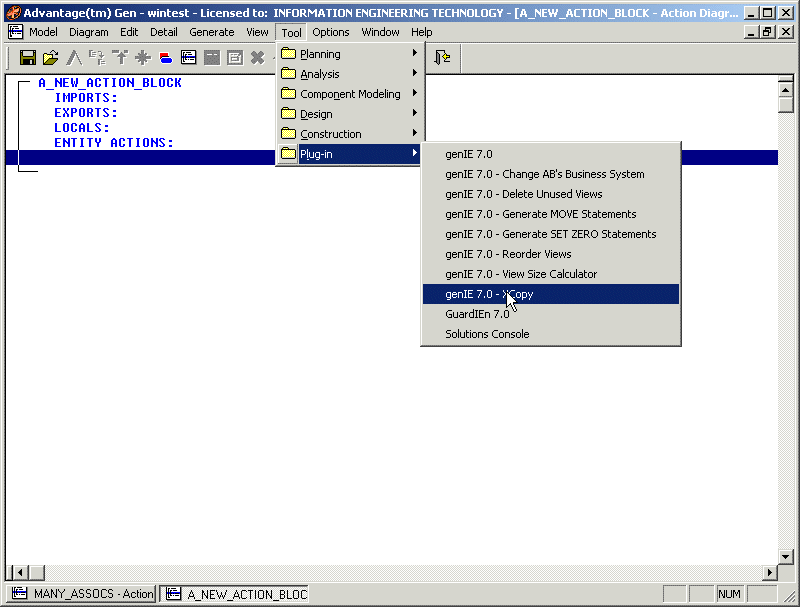The height and width of the screenshot is (607, 800).
Task: Expand the Component Modeling submenu
Action: click(x=350, y=94)
